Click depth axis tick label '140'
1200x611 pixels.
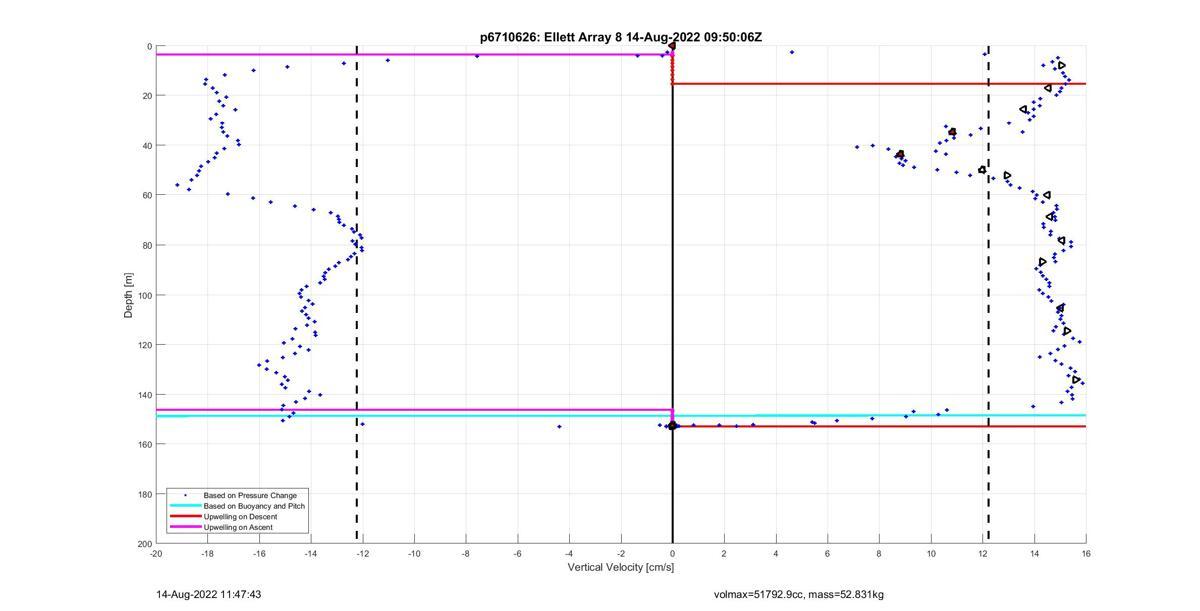pyautogui.click(x=145, y=395)
